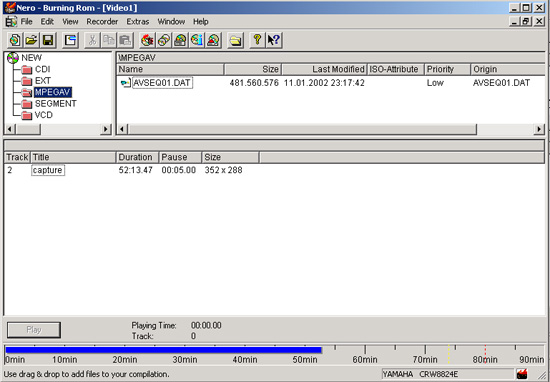Screen dimensions: 550x382
Task: Click the Track column header
Action: (17, 157)
